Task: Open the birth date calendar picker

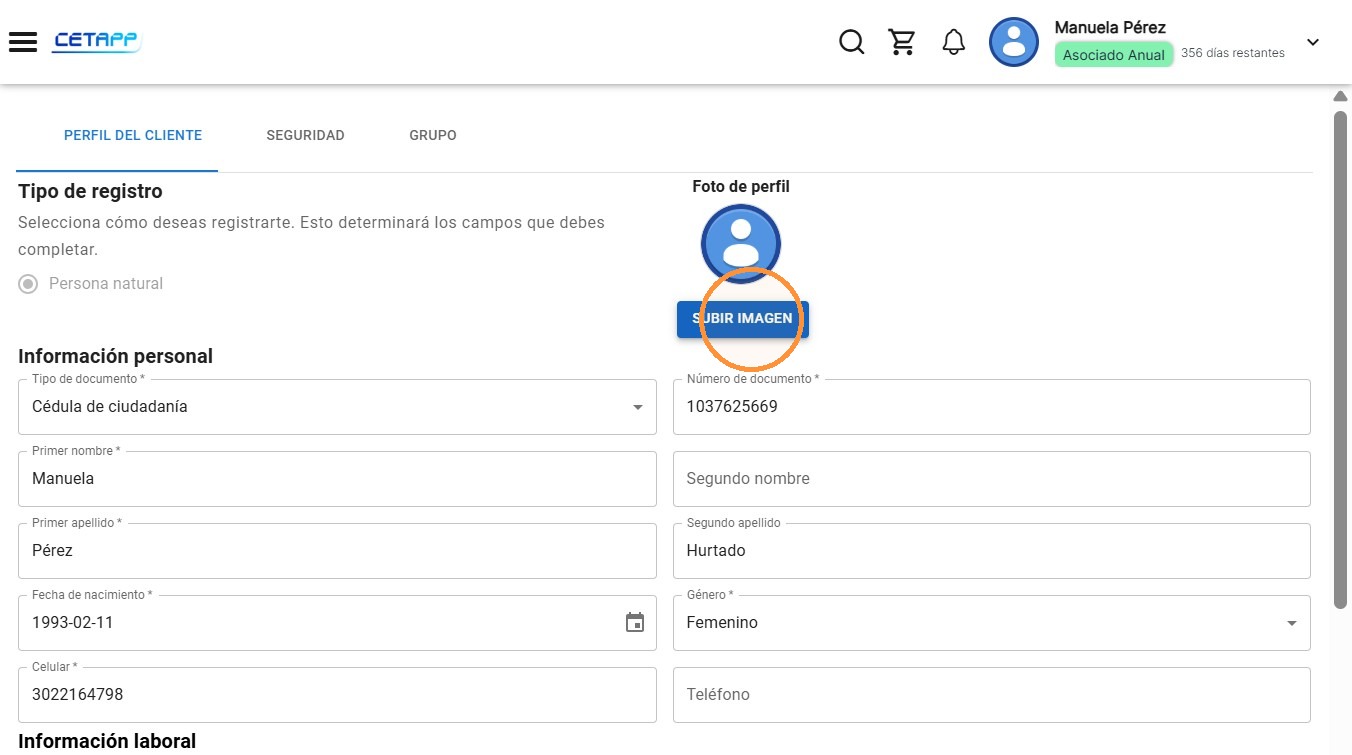Action: click(x=635, y=622)
